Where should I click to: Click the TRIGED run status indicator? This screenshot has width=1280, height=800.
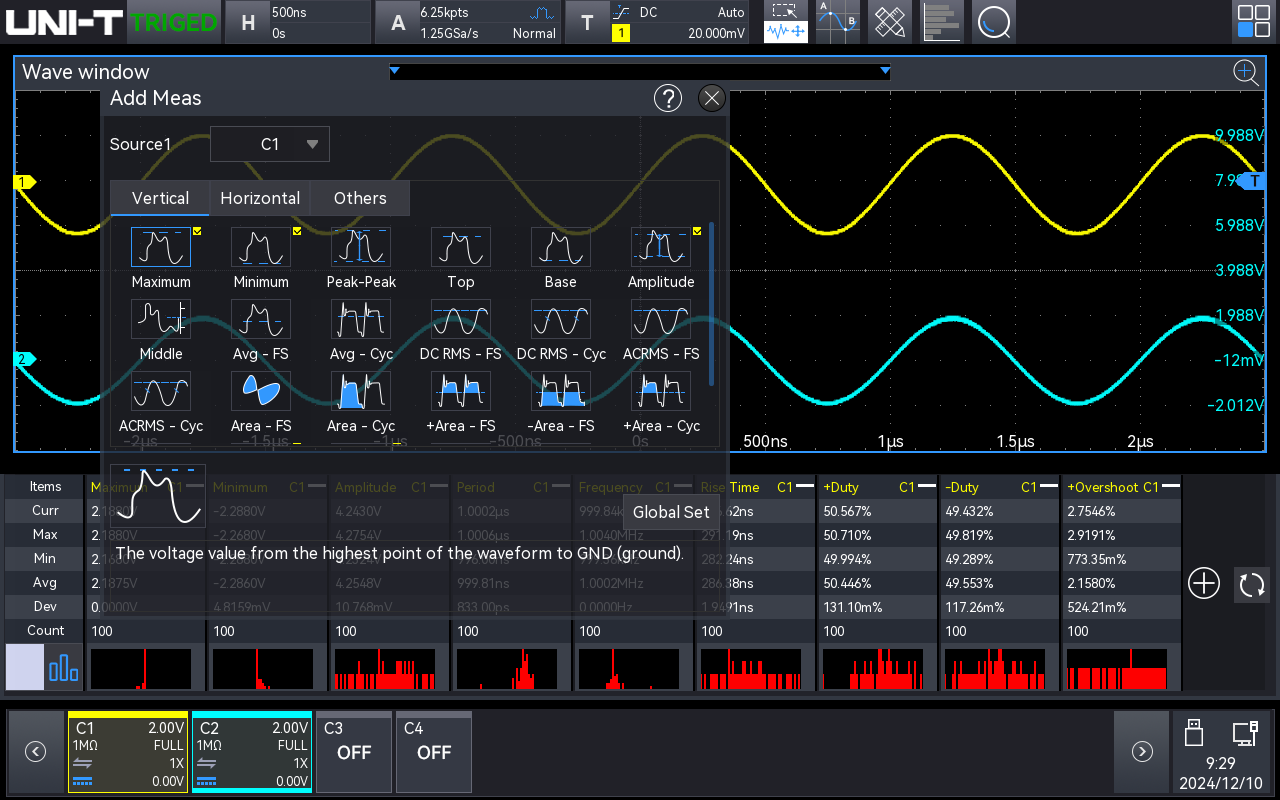174,22
